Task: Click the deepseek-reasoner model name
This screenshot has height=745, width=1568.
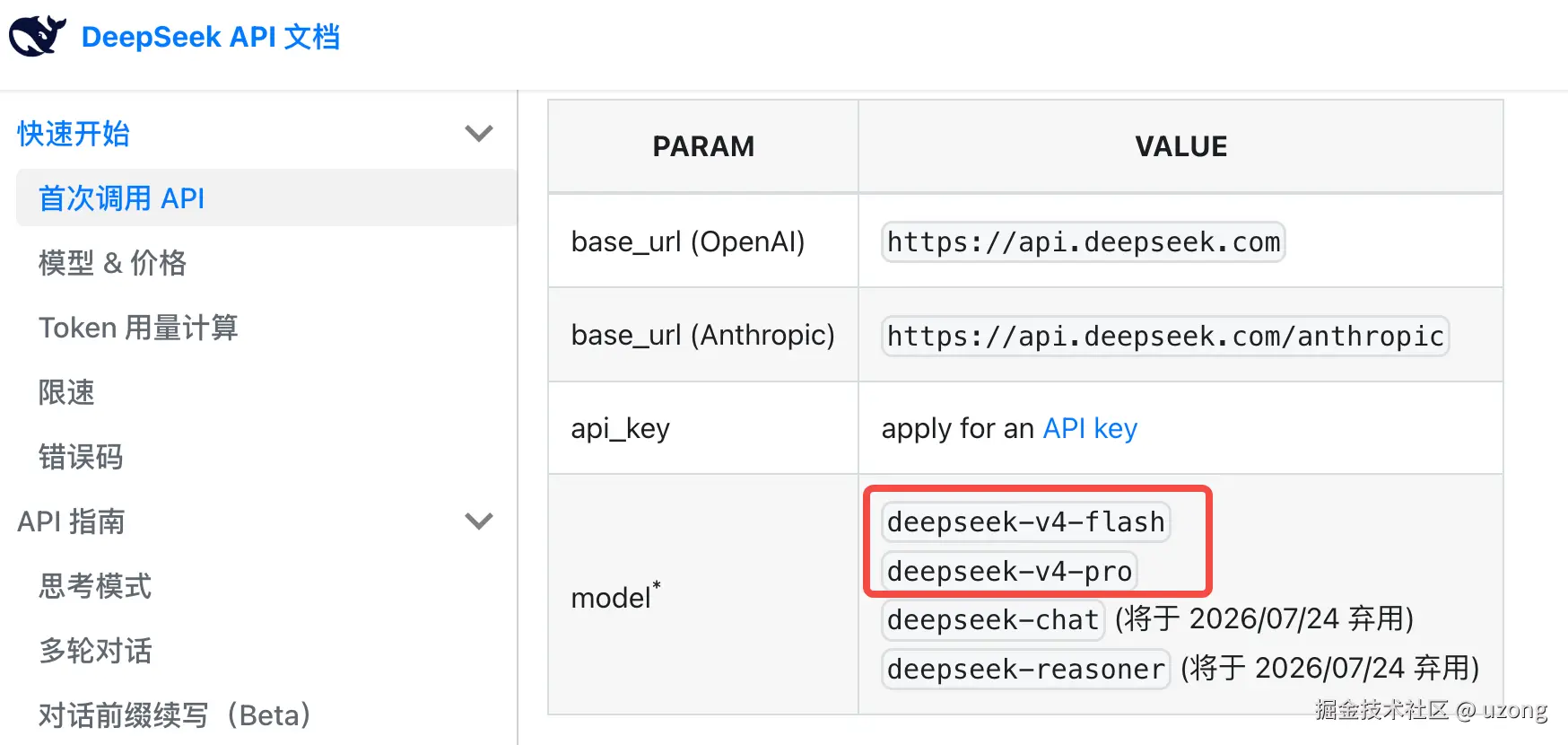Action: tap(1025, 669)
